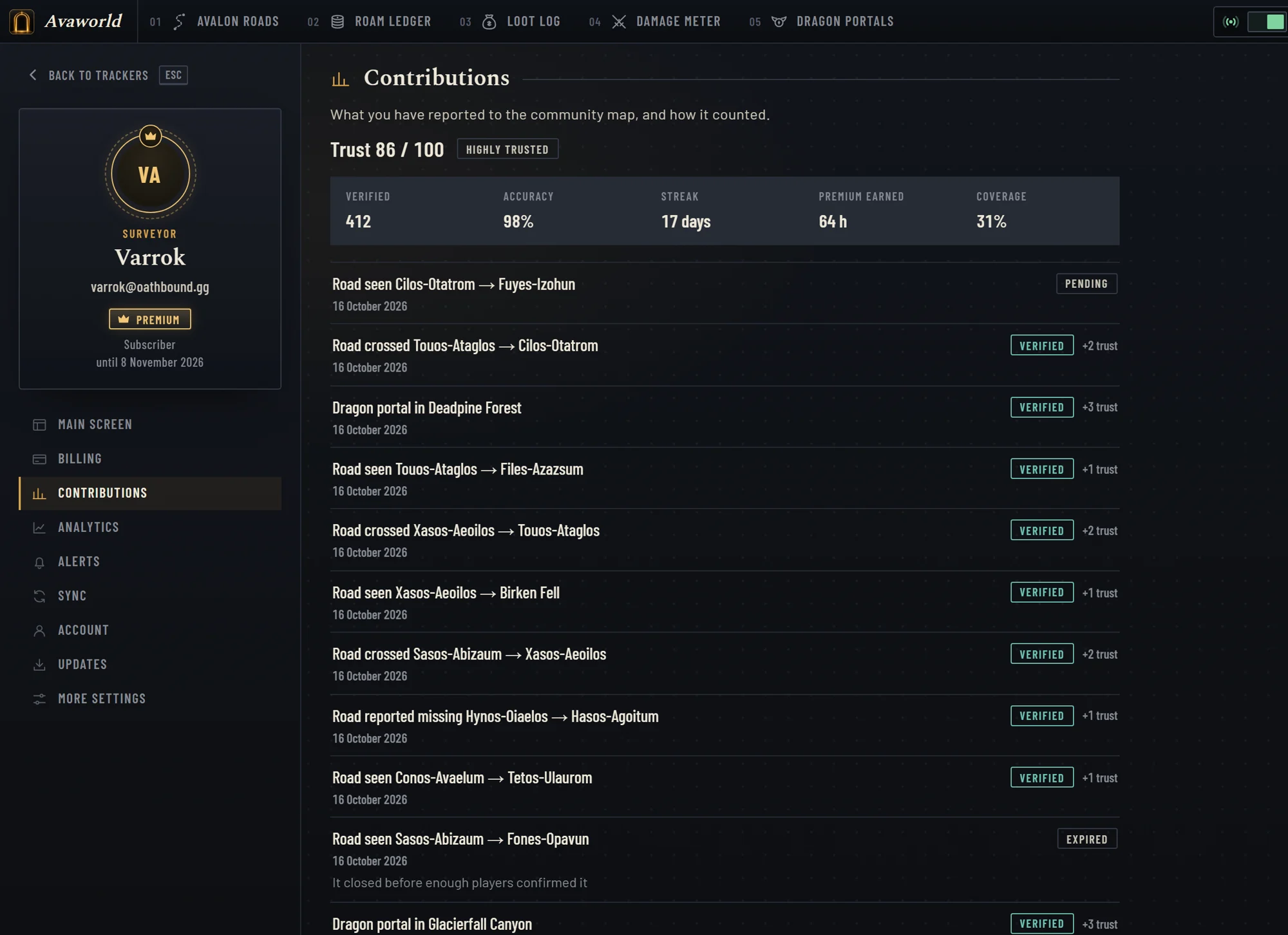Toggle the green live tracking switch
This screenshot has width=1288, height=935.
pos(1267,21)
